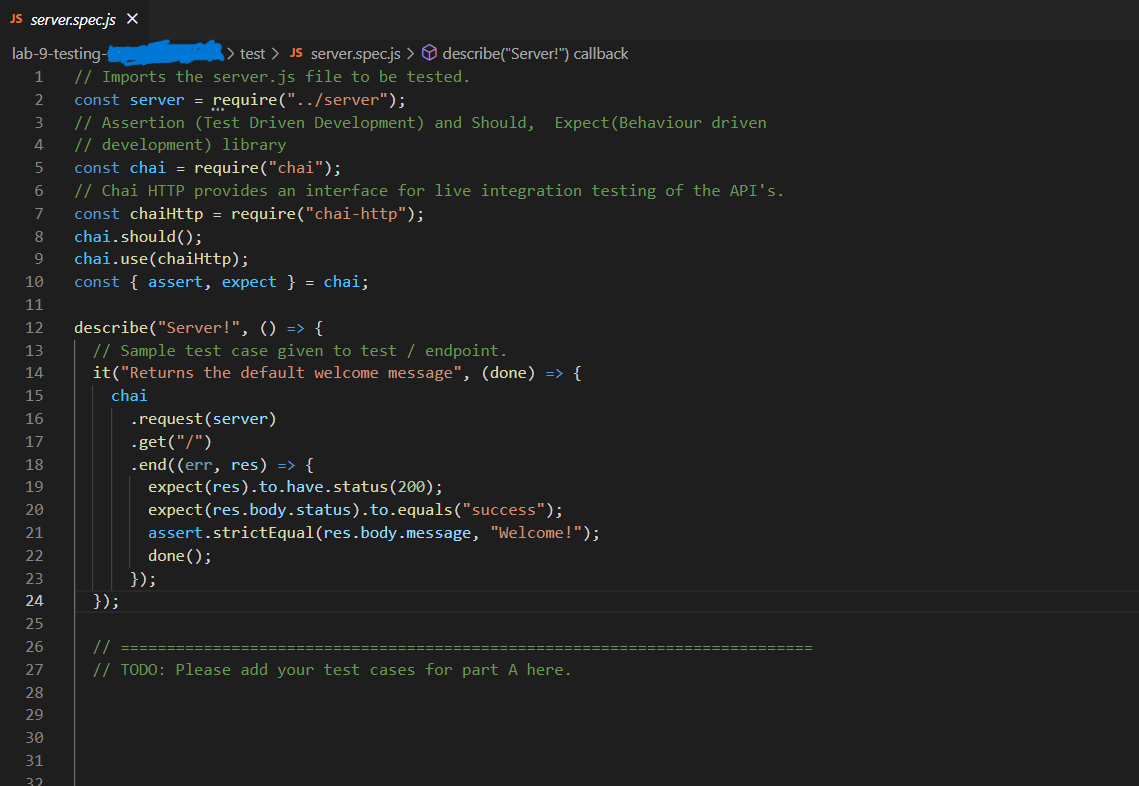Click line number 12
Screen dimensions: 1139x786
point(34,327)
